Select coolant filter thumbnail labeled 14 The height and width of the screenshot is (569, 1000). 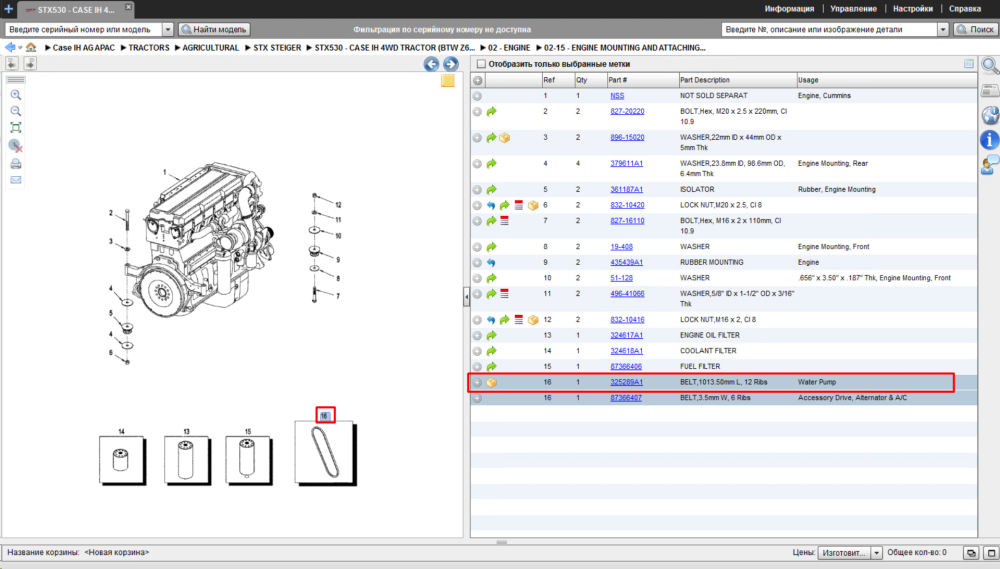click(x=122, y=460)
